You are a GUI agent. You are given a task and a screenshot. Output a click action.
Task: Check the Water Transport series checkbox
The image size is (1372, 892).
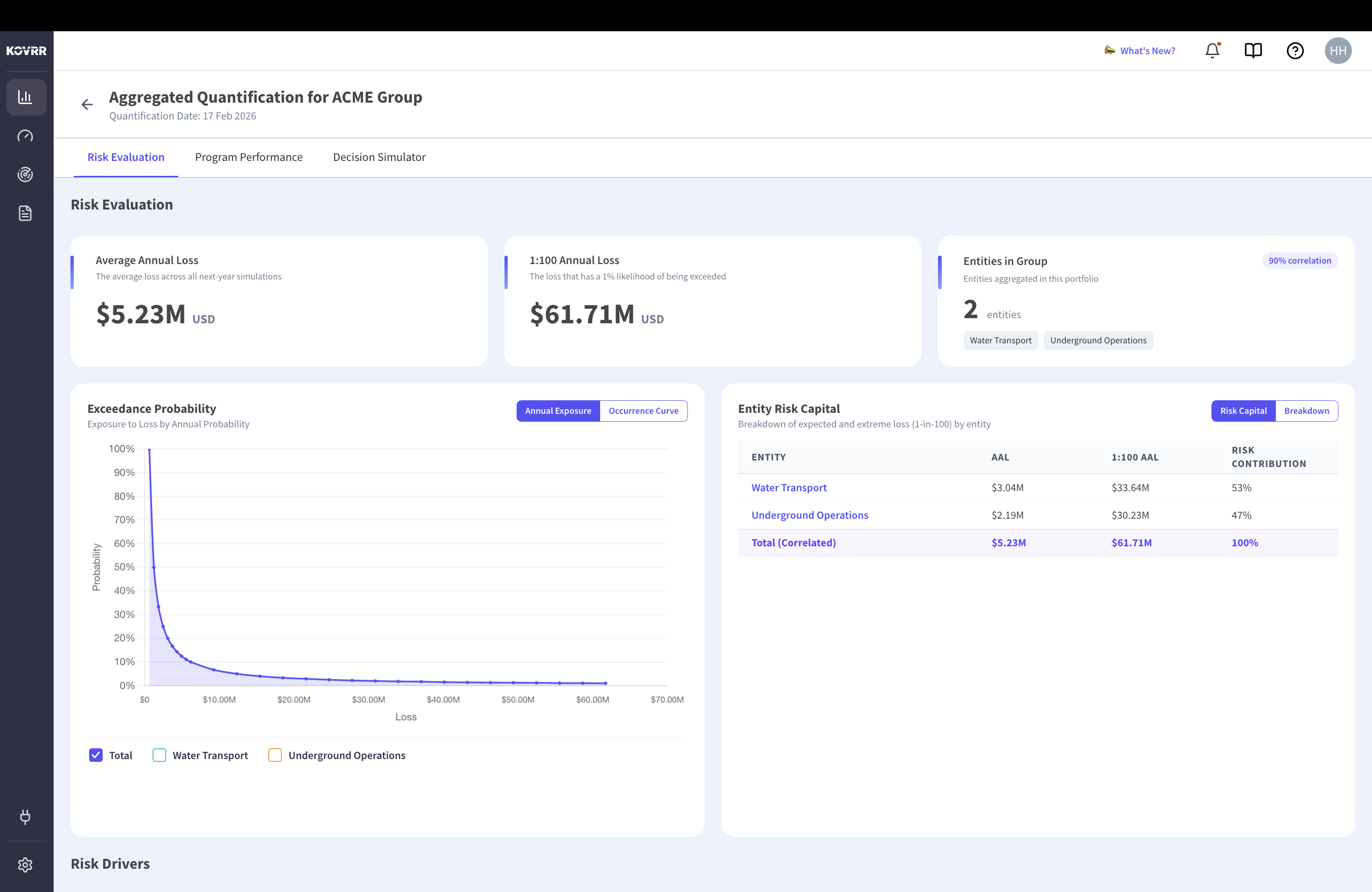(x=159, y=755)
